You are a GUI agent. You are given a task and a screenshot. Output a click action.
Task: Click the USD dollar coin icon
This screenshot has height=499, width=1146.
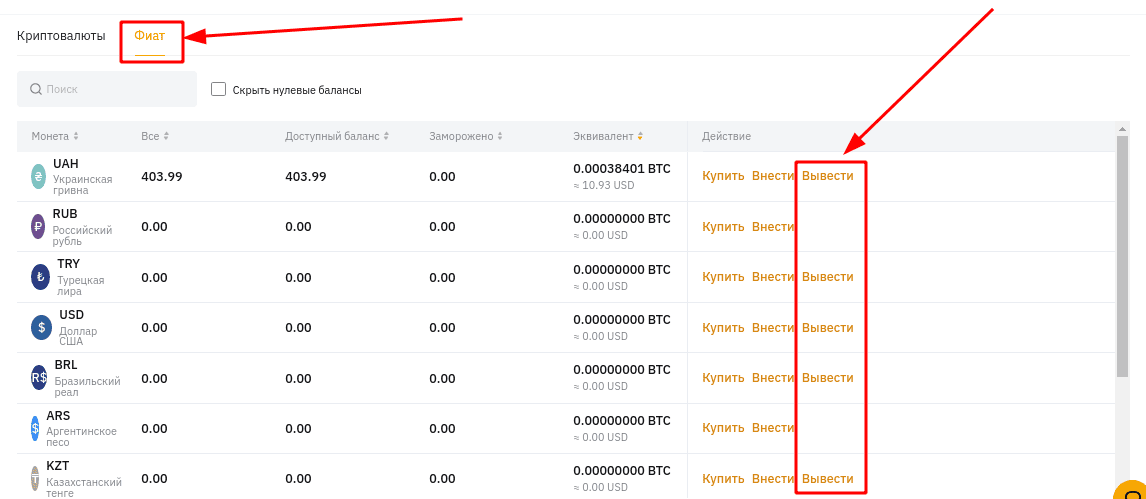[x=42, y=328]
